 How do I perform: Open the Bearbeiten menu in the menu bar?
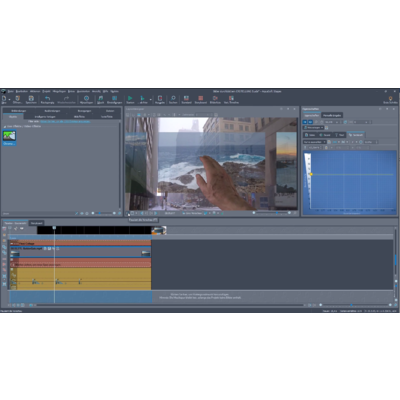[x=22, y=91]
